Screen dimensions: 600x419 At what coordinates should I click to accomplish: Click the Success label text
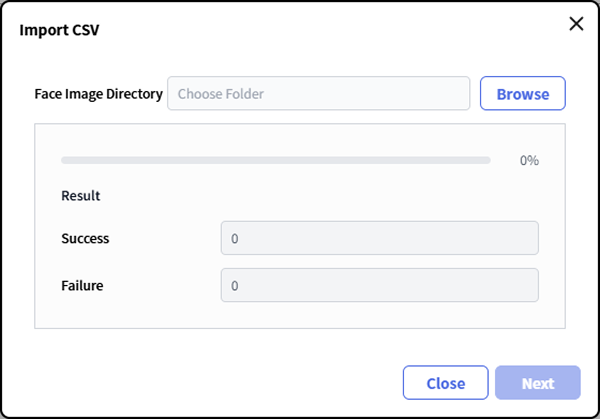[x=85, y=239]
